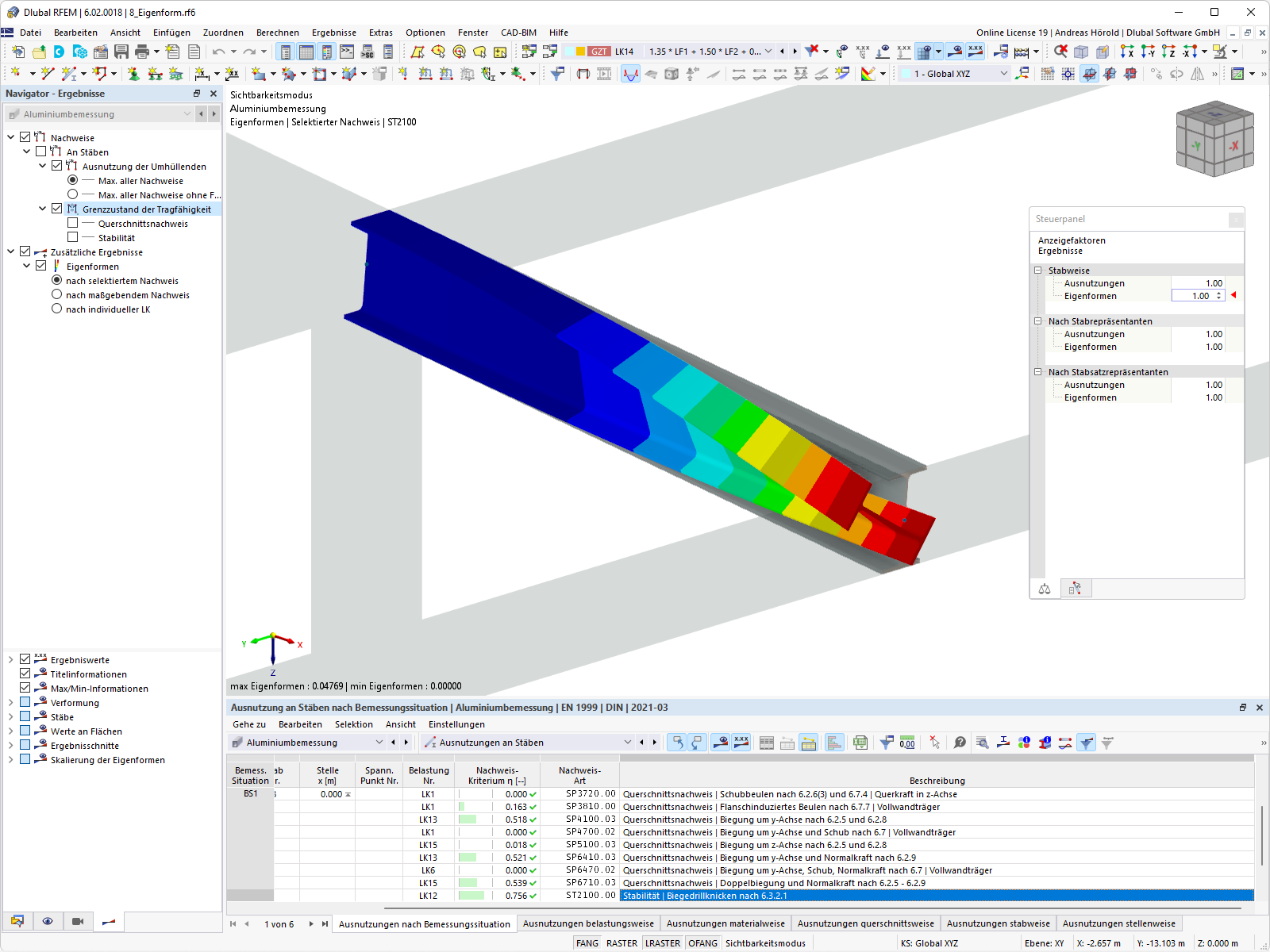Viewport: 1270px width, 952px height.
Task: Open the CAD-BIM menu
Action: pos(518,33)
